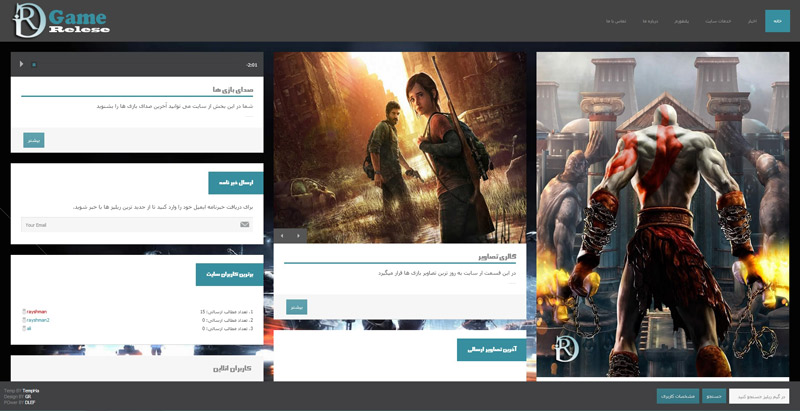Click the user icon beside rayshman2

click(24, 320)
